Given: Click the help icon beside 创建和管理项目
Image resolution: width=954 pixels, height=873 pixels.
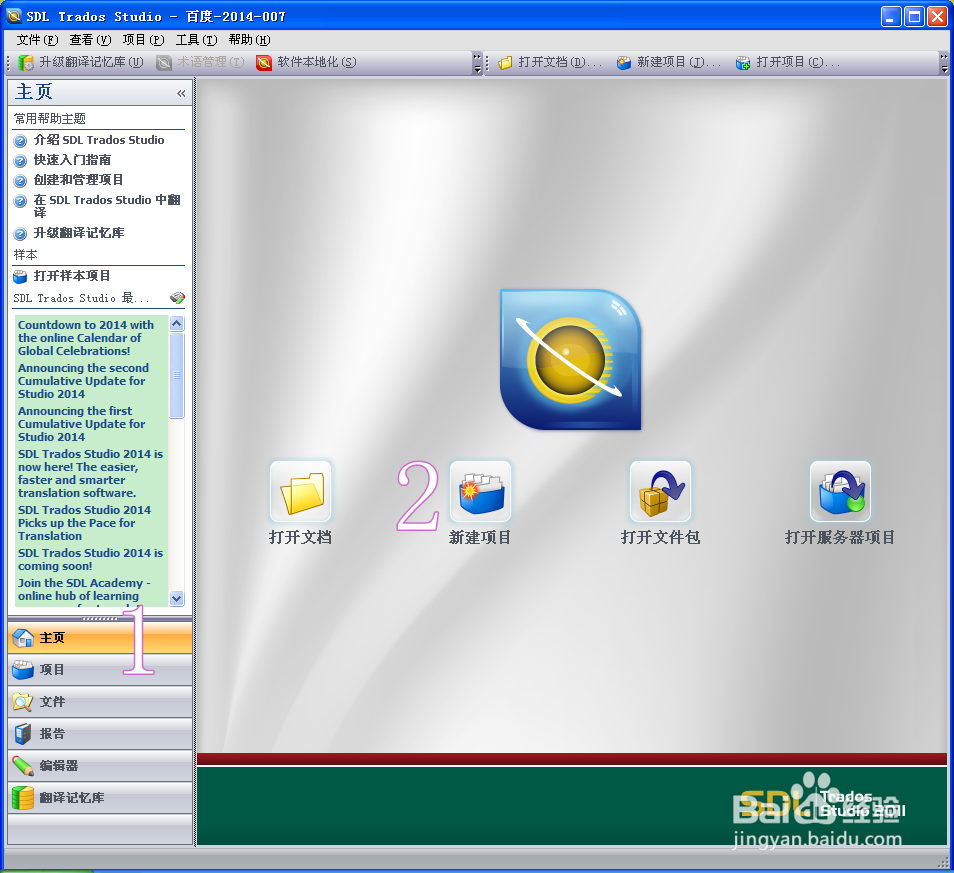Looking at the screenshot, I should [21, 181].
